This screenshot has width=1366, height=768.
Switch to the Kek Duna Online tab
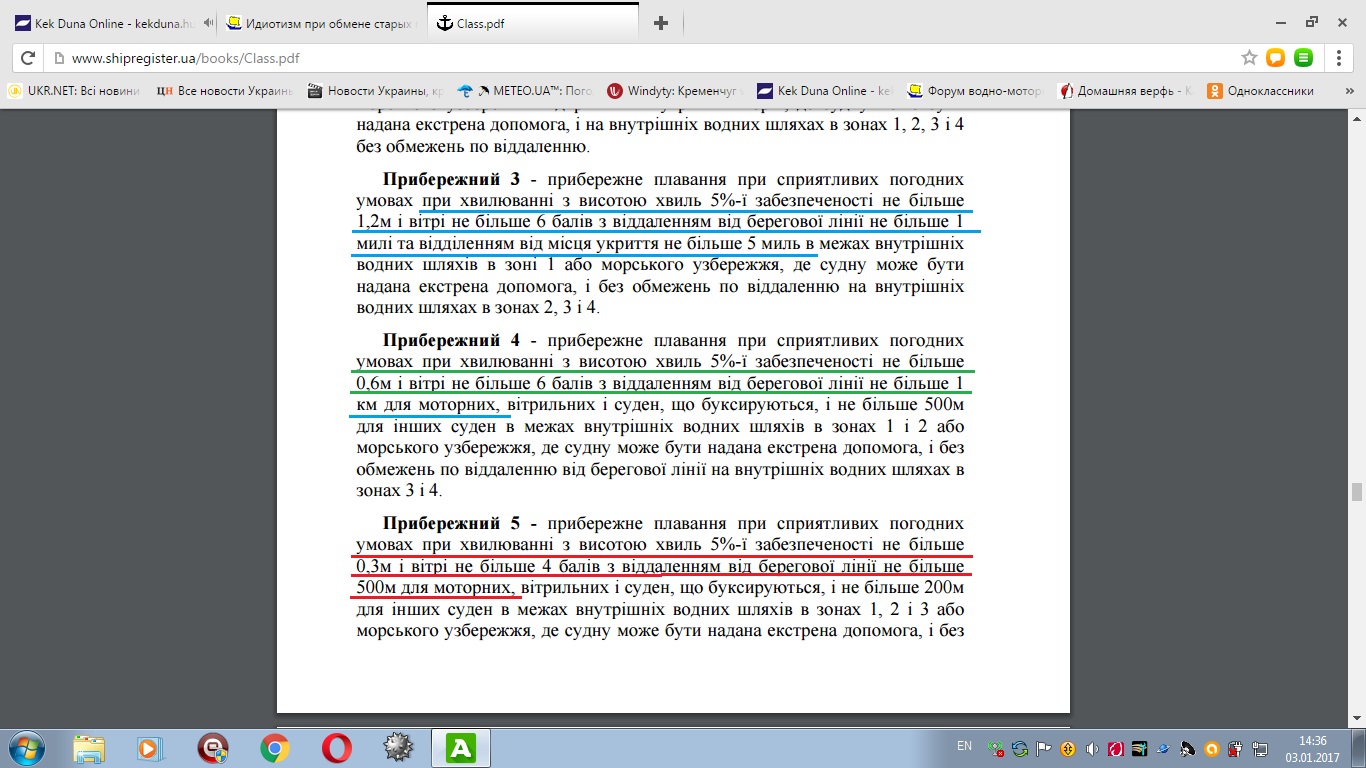pyautogui.click(x=110, y=23)
